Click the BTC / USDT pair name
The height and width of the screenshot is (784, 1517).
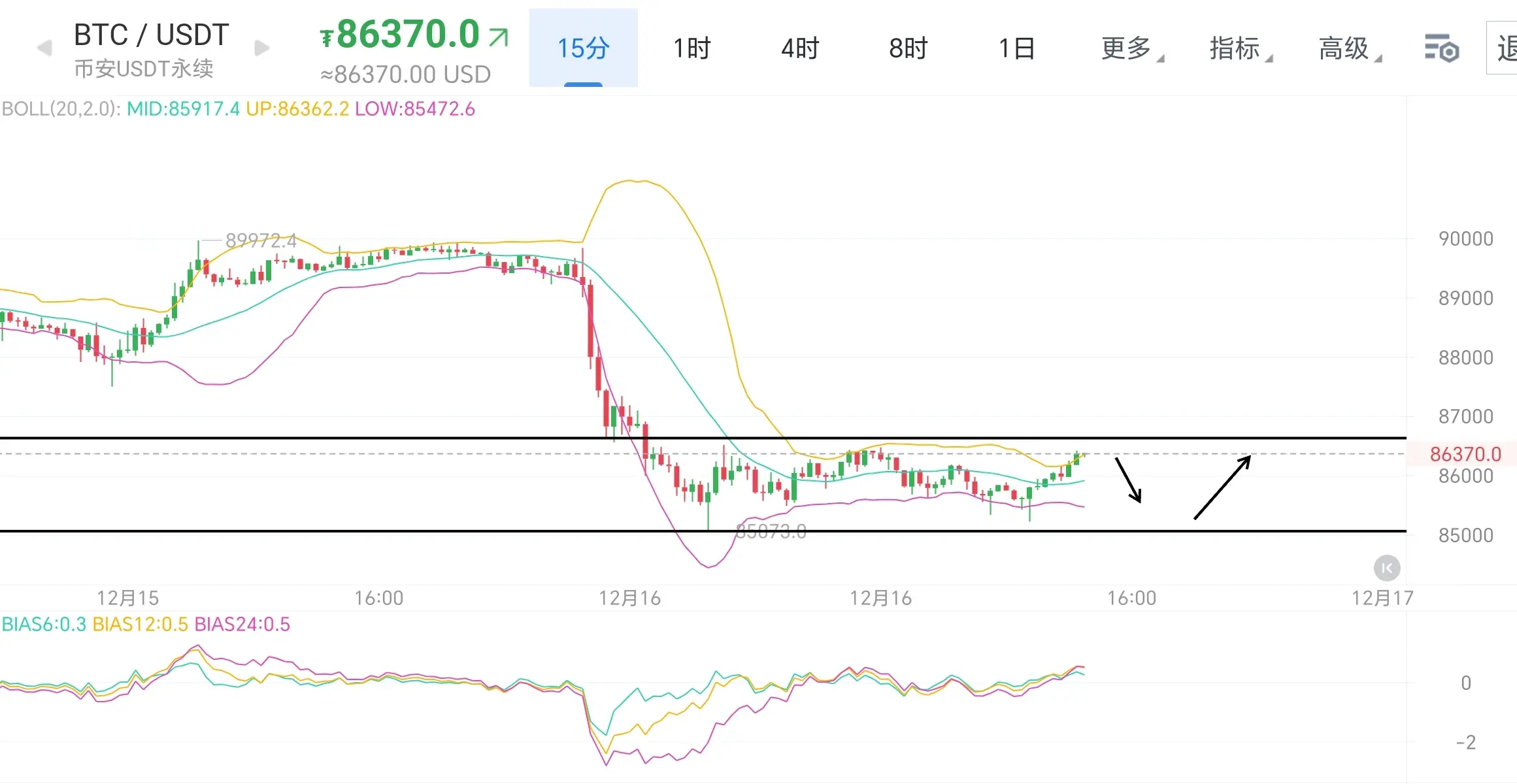click(151, 35)
